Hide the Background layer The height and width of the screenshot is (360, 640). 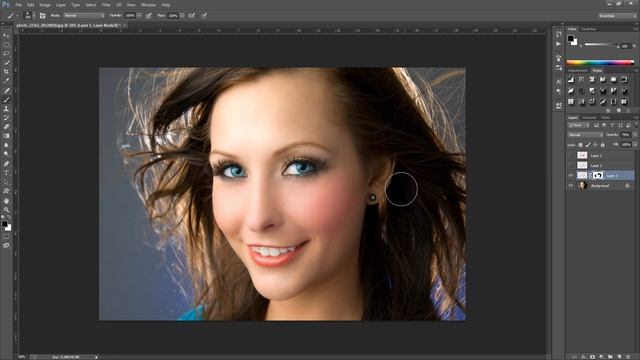[x=571, y=186]
